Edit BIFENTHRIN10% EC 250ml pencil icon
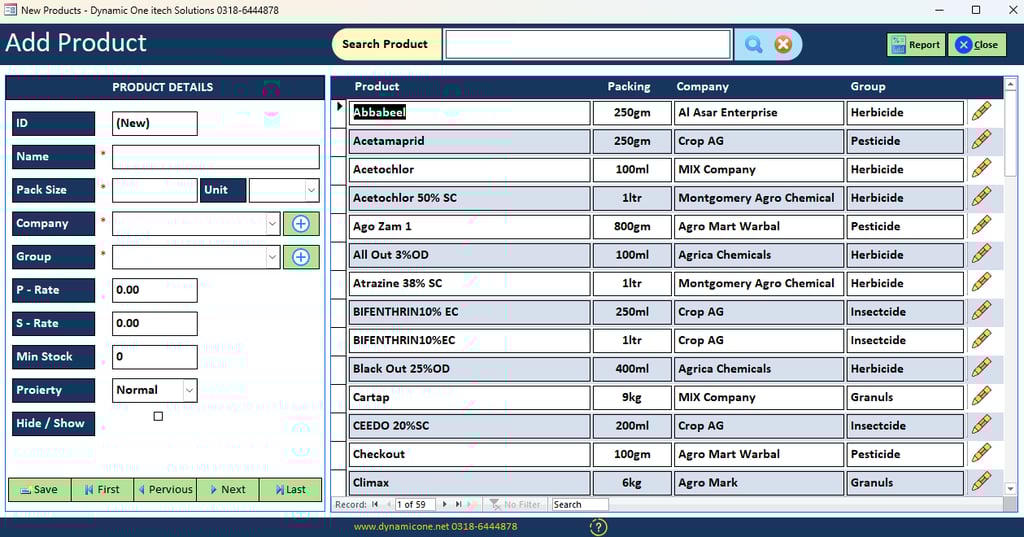The width and height of the screenshot is (1024, 537). [x=982, y=311]
